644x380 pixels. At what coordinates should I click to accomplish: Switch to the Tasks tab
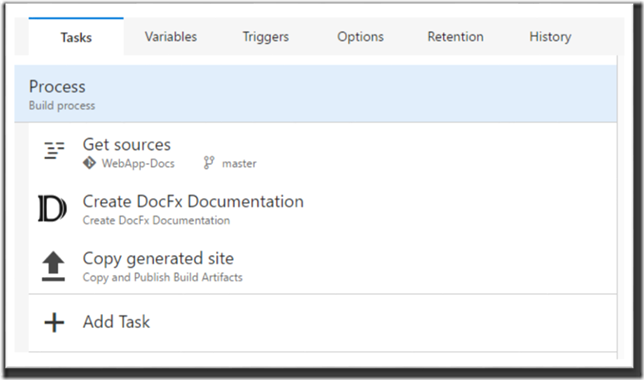coord(76,37)
